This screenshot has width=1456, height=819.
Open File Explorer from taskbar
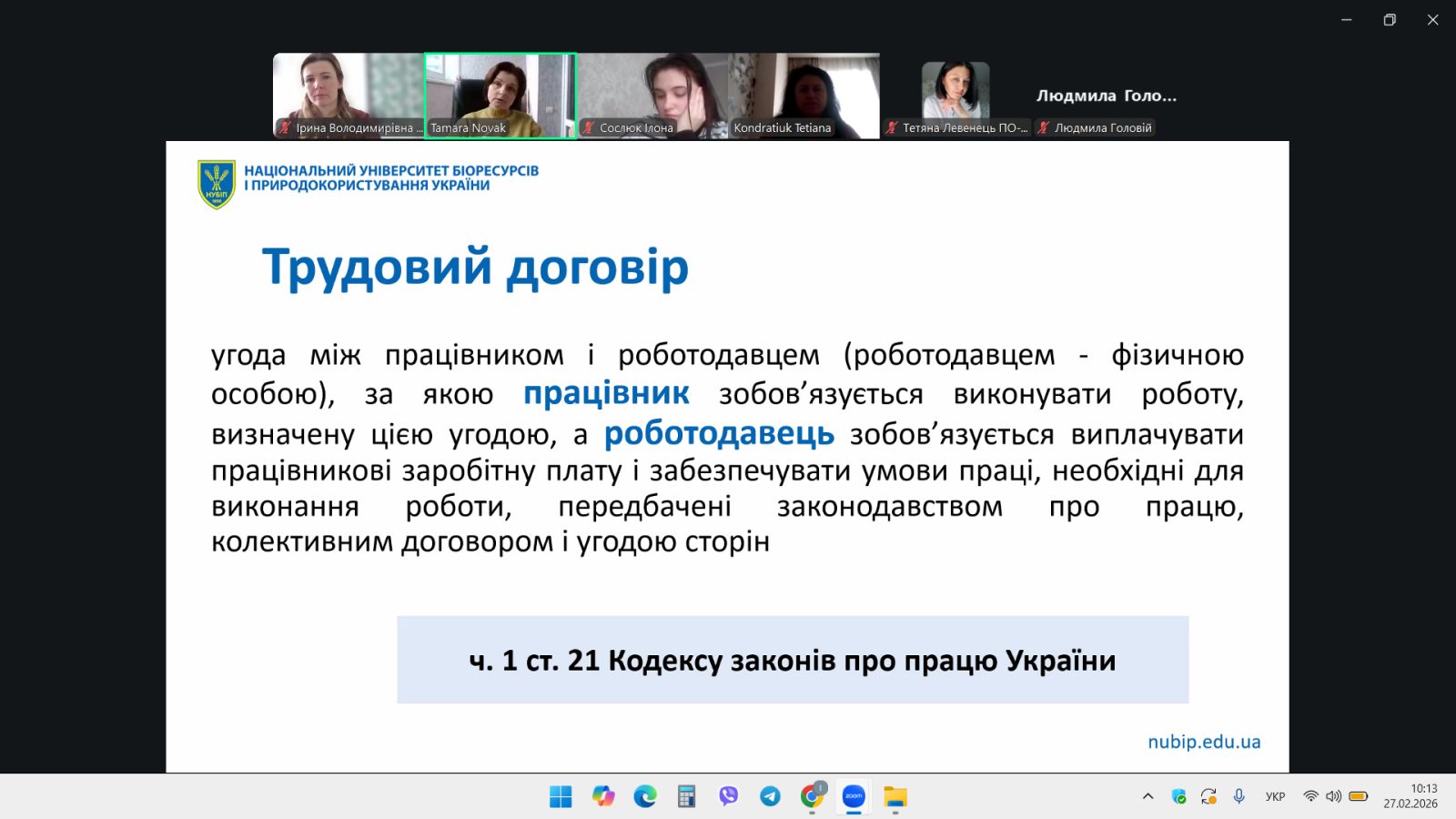tap(895, 797)
